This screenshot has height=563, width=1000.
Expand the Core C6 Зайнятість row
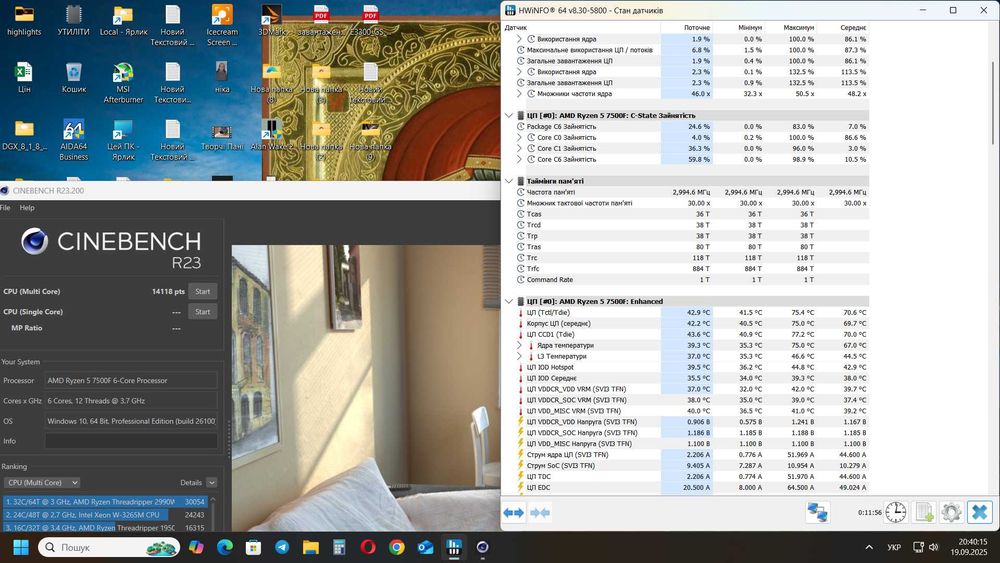coord(519,159)
